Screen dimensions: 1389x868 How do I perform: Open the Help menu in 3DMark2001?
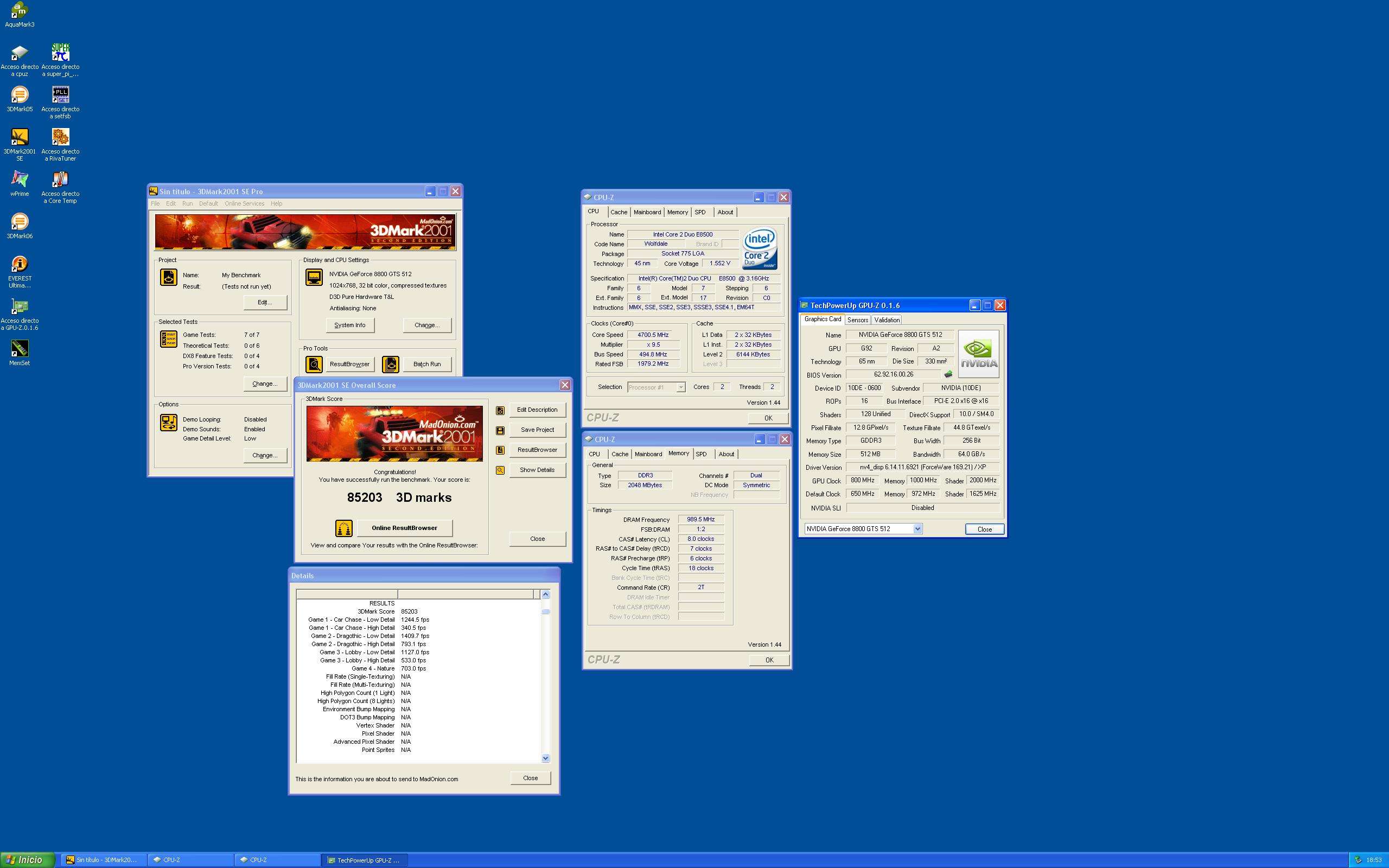click(276, 204)
